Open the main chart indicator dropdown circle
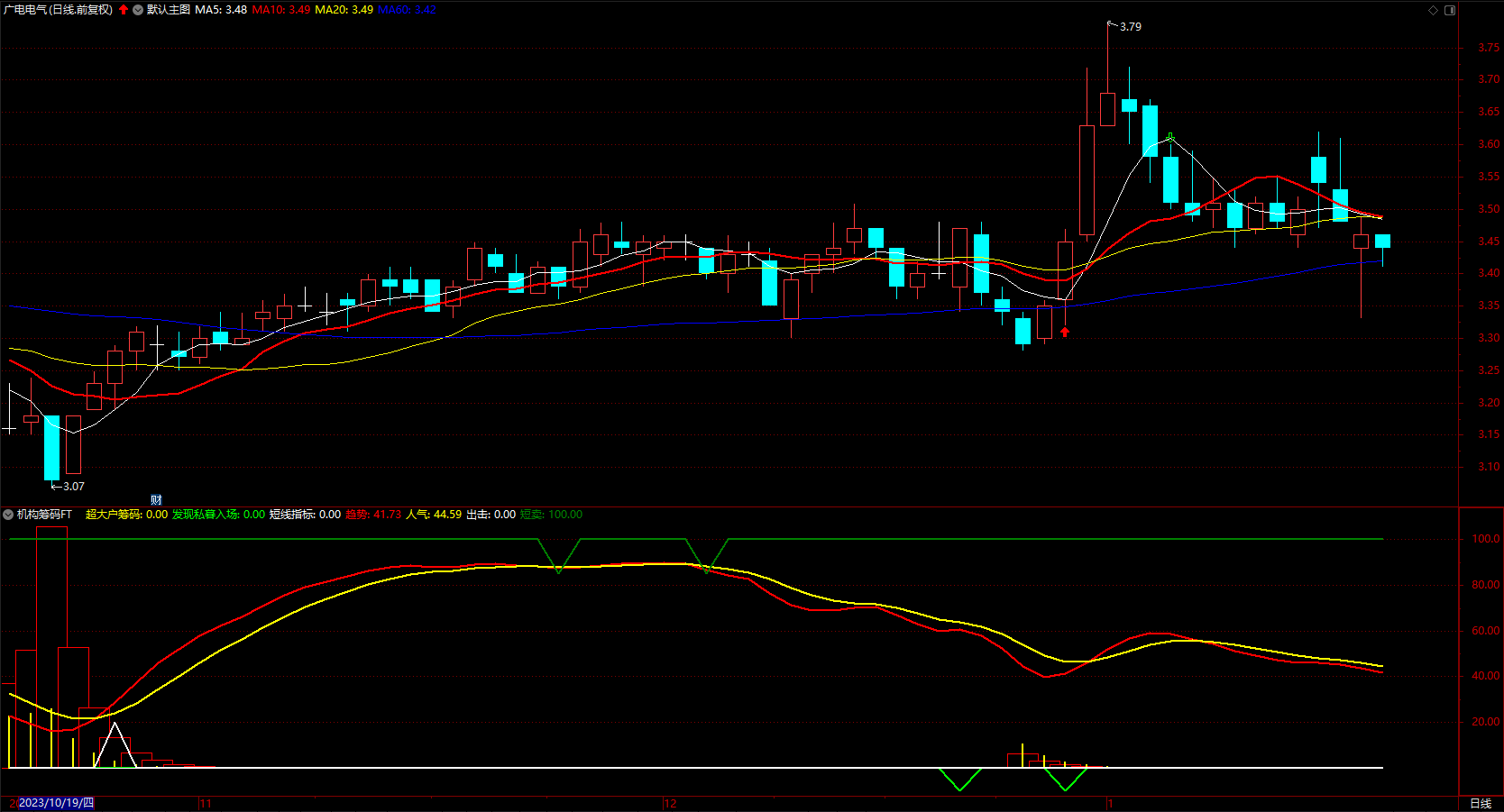The image size is (1504, 812). 138,10
